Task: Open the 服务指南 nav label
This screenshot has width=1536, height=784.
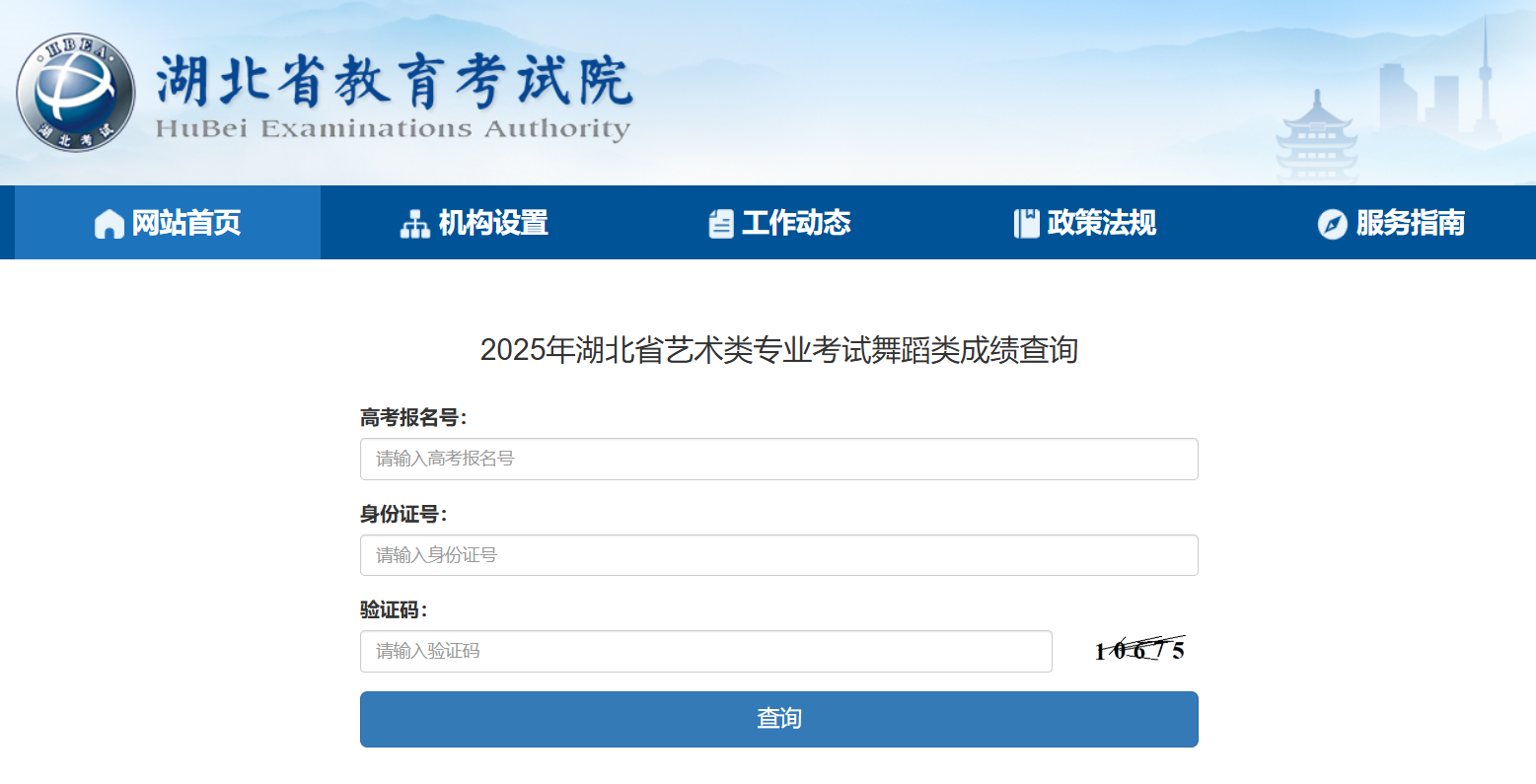Action: 1410,223
